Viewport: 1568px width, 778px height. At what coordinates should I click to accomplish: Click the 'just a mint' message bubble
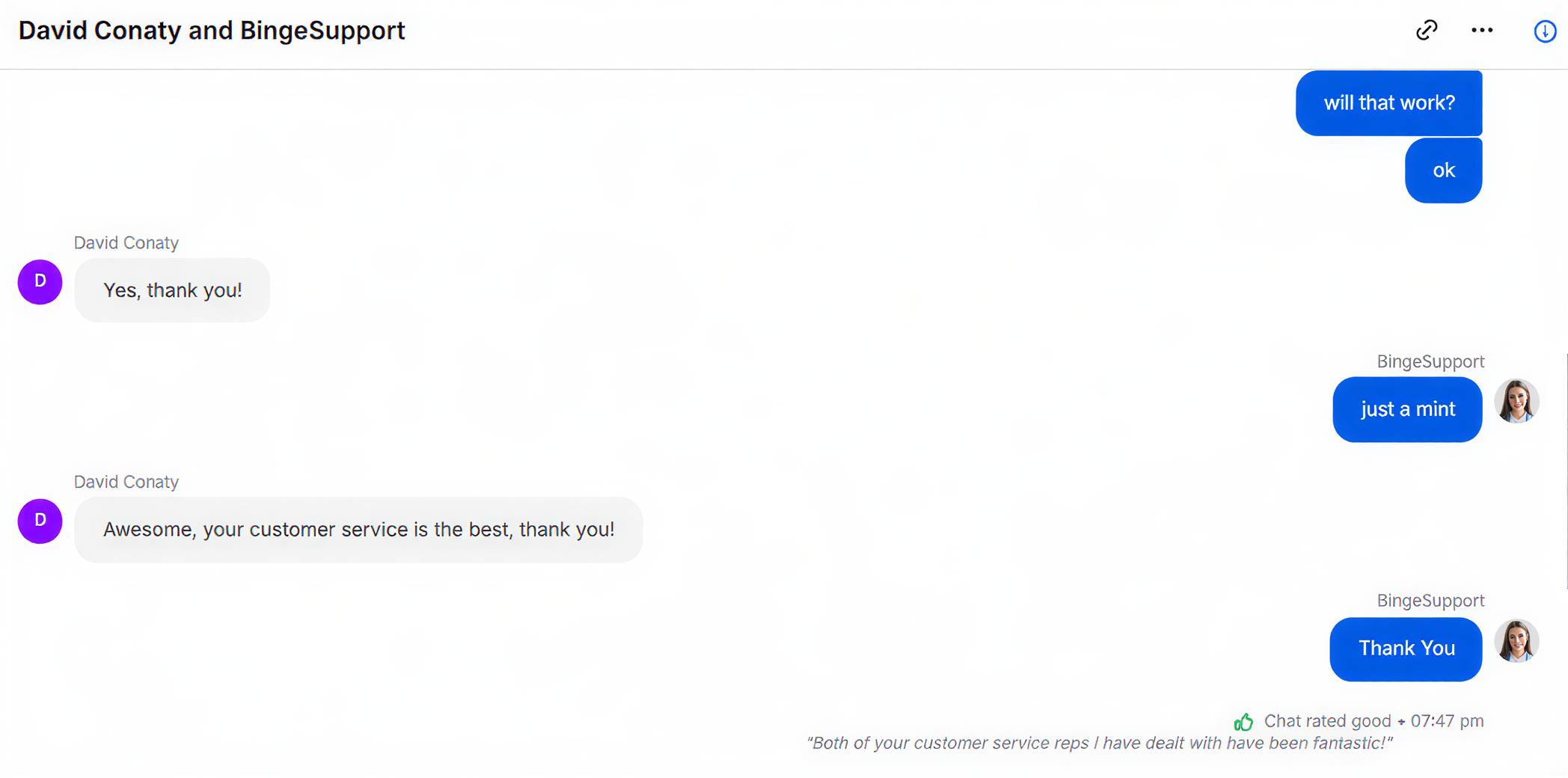point(1407,410)
